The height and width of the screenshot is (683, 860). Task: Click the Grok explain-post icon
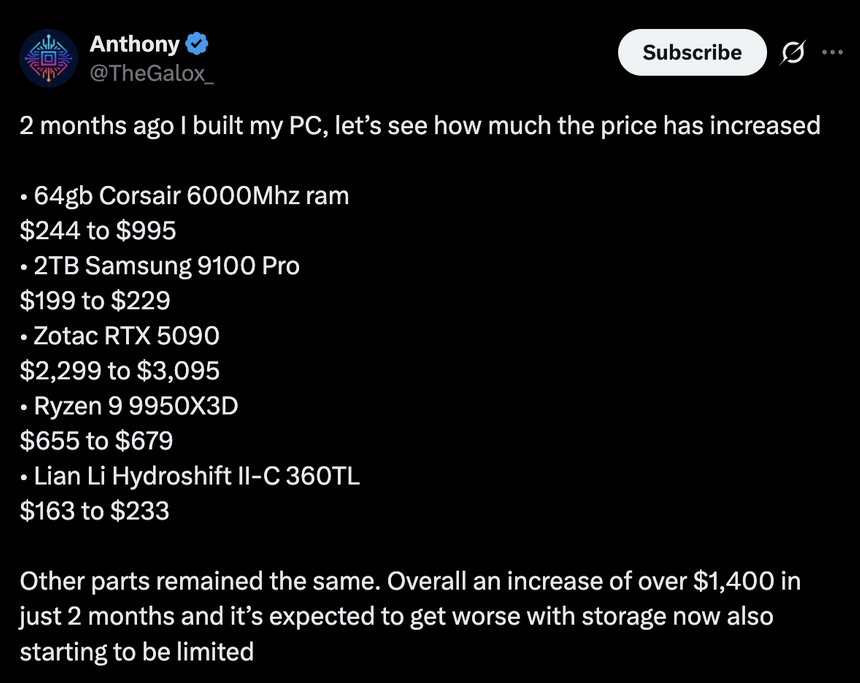(792, 53)
